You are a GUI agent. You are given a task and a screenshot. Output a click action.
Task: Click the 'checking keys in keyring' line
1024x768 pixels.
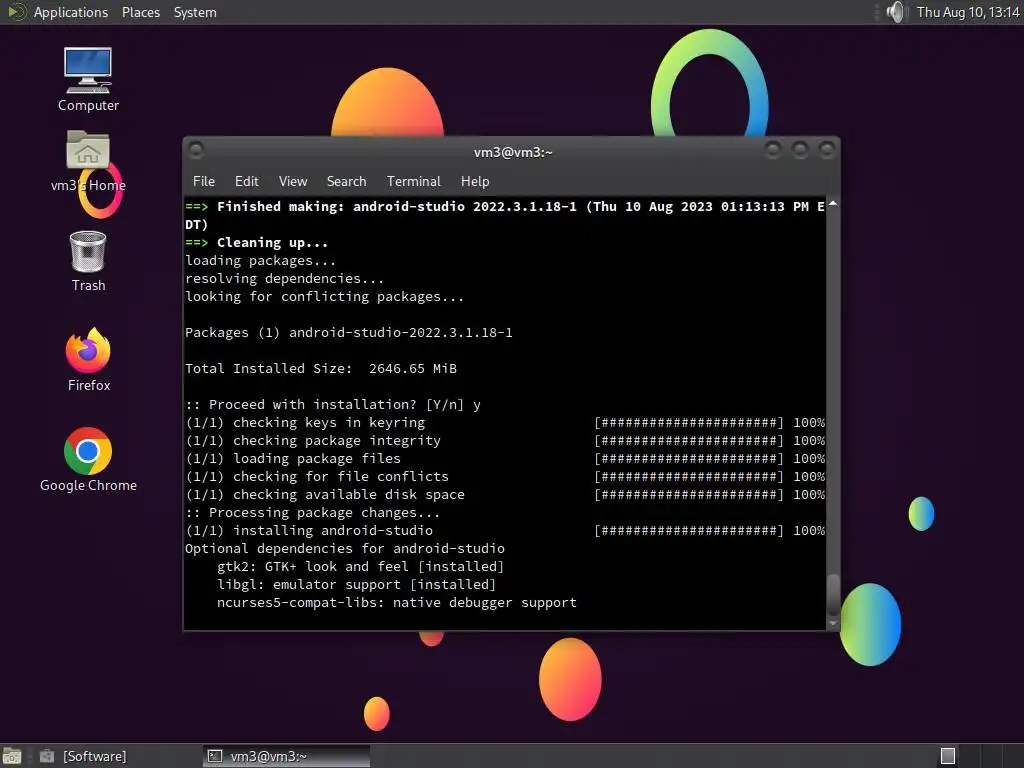tap(505, 423)
